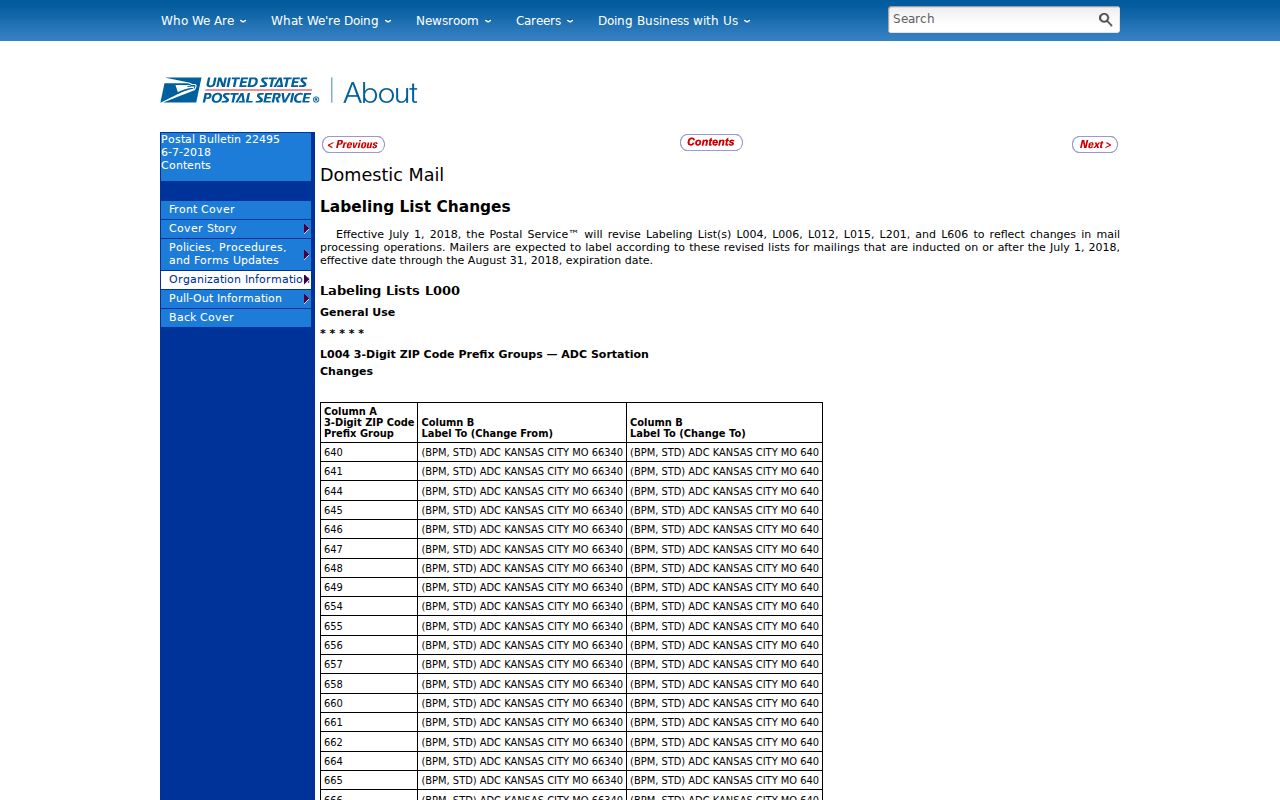Viewport: 1280px width, 800px height.
Task: Open the Who We Are dropdown menu
Action: tap(203, 20)
